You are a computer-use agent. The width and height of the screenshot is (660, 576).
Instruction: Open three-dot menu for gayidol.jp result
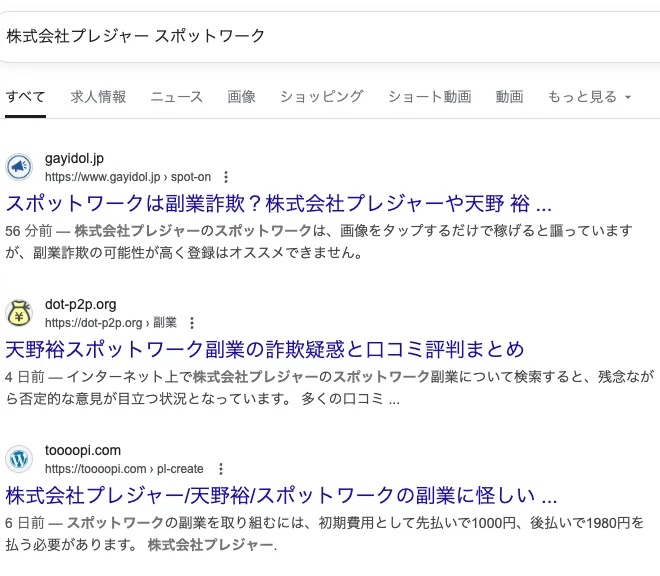(226, 177)
